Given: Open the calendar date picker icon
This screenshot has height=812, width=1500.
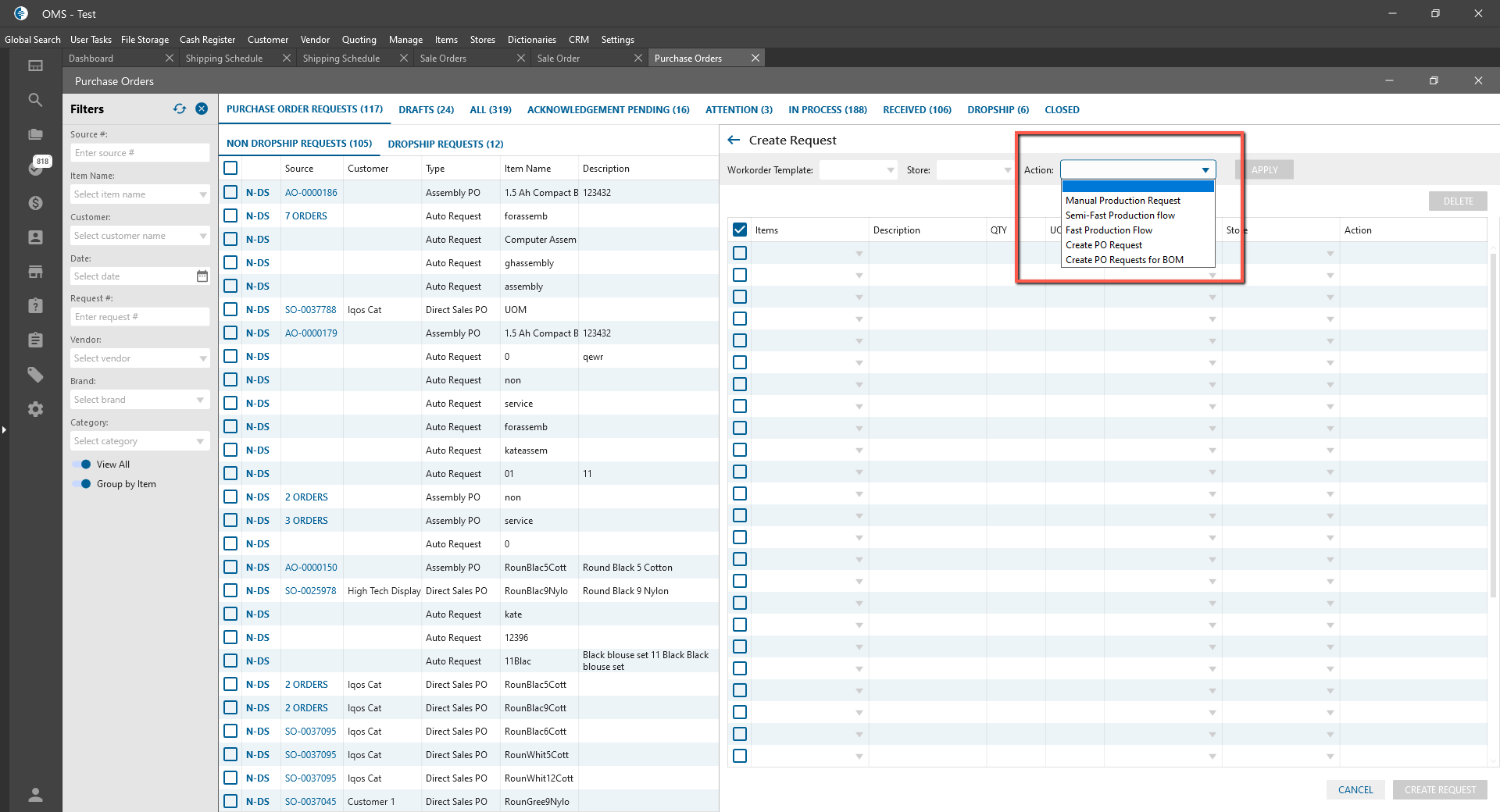Looking at the screenshot, I should click(202, 276).
